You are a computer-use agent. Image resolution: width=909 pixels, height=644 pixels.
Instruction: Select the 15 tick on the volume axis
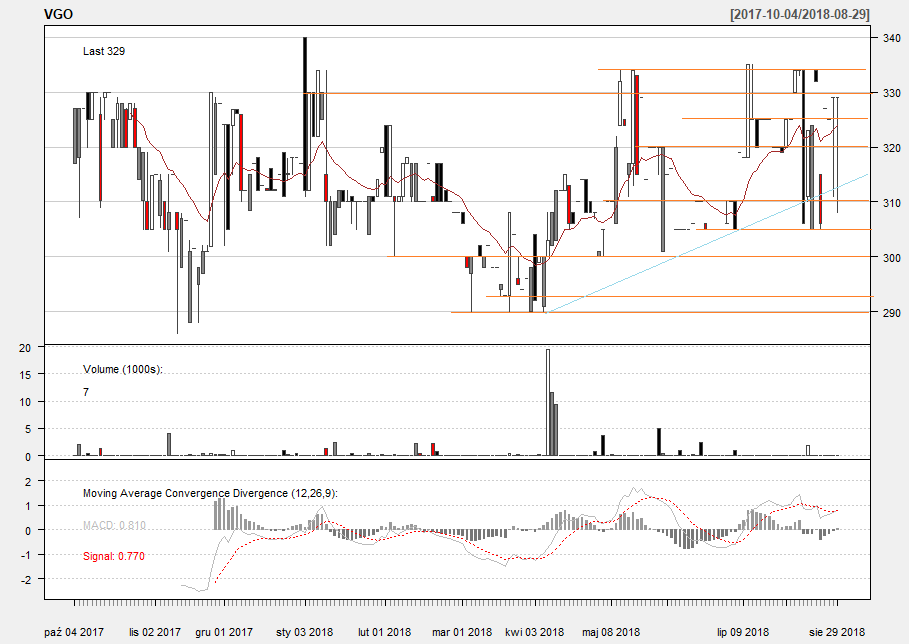pos(25,375)
